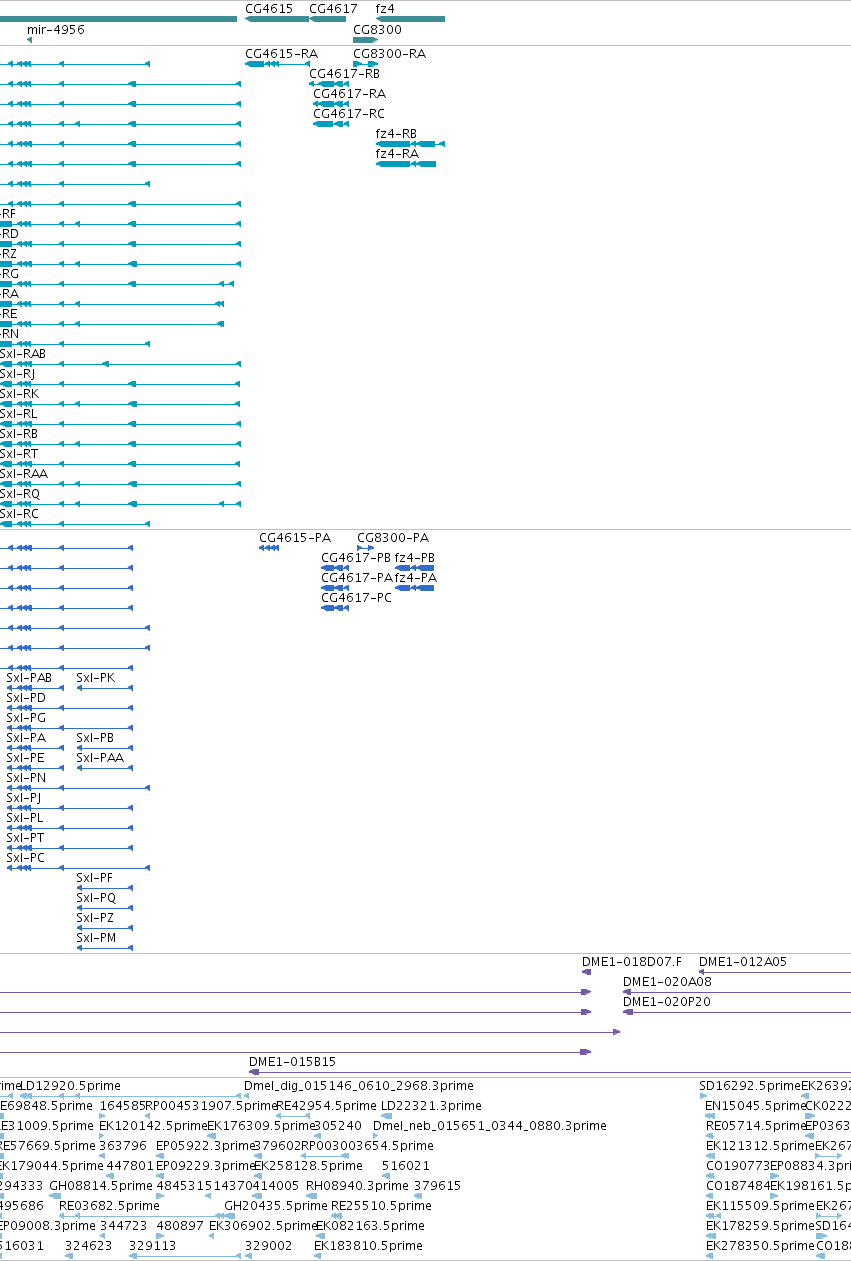Select Sxl-RK transcript label
This screenshot has width=851, height=1261.
19,393
